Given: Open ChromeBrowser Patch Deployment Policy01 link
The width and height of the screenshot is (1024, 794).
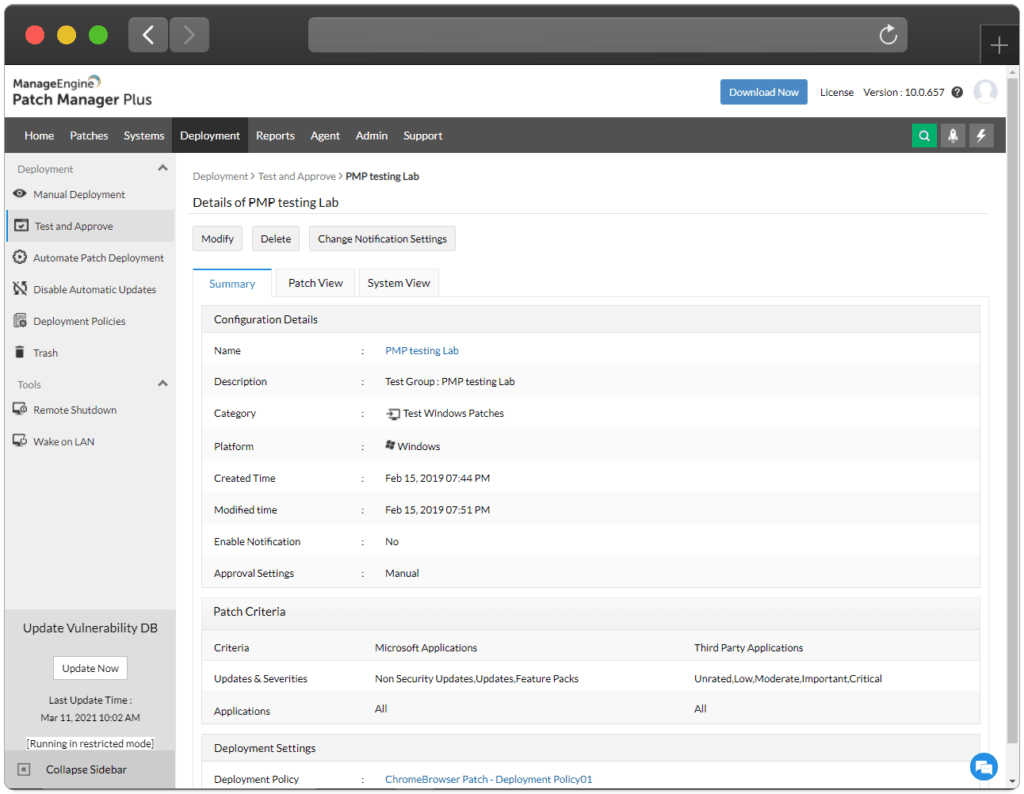Looking at the screenshot, I should [x=488, y=779].
